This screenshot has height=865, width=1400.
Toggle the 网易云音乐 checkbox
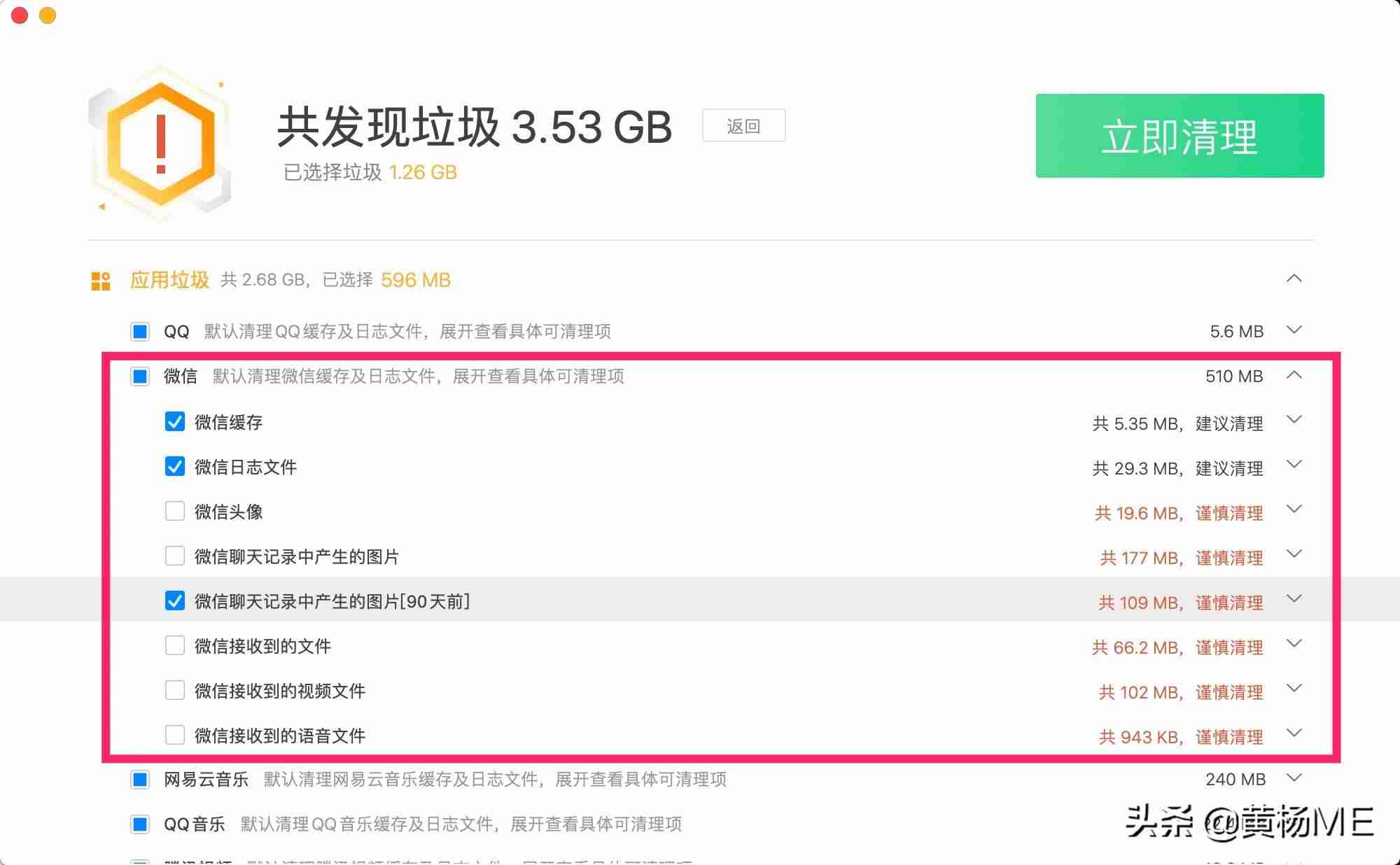pos(140,779)
